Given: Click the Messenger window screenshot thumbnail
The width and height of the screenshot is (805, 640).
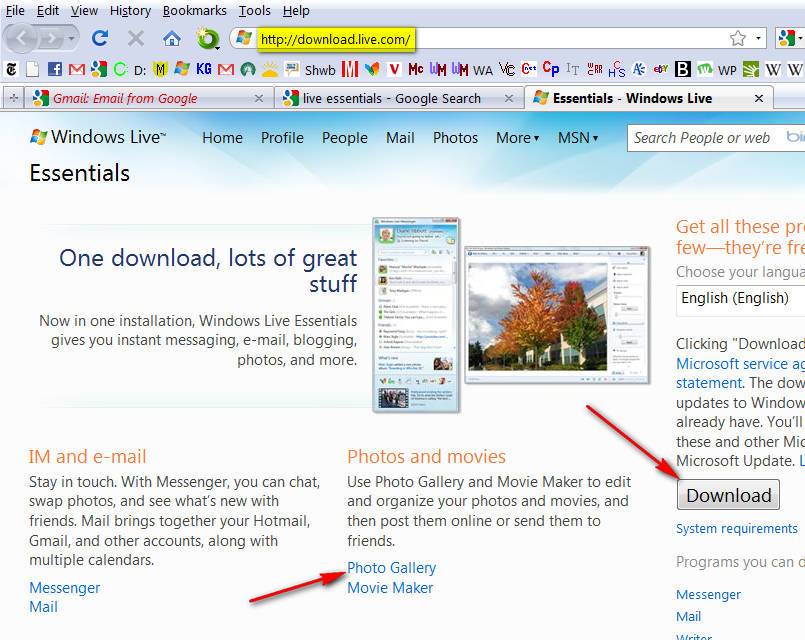Looking at the screenshot, I should (x=416, y=315).
